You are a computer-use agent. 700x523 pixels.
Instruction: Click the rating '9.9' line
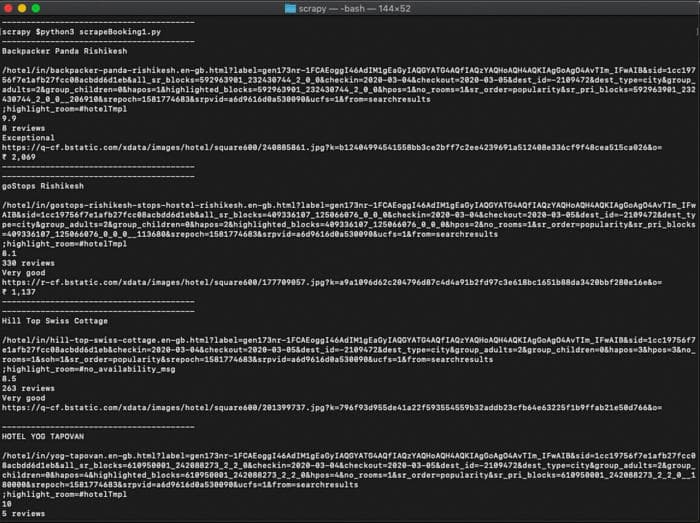point(9,118)
